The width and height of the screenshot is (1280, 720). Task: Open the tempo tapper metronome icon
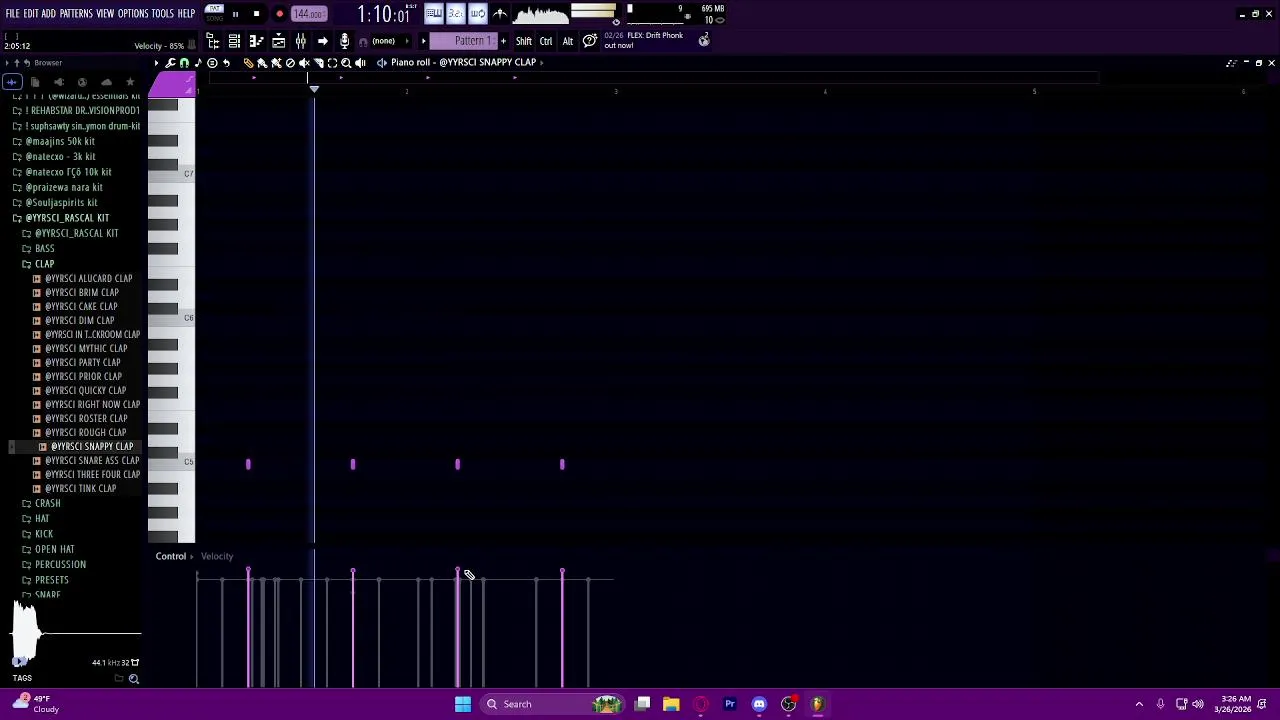point(500,14)
